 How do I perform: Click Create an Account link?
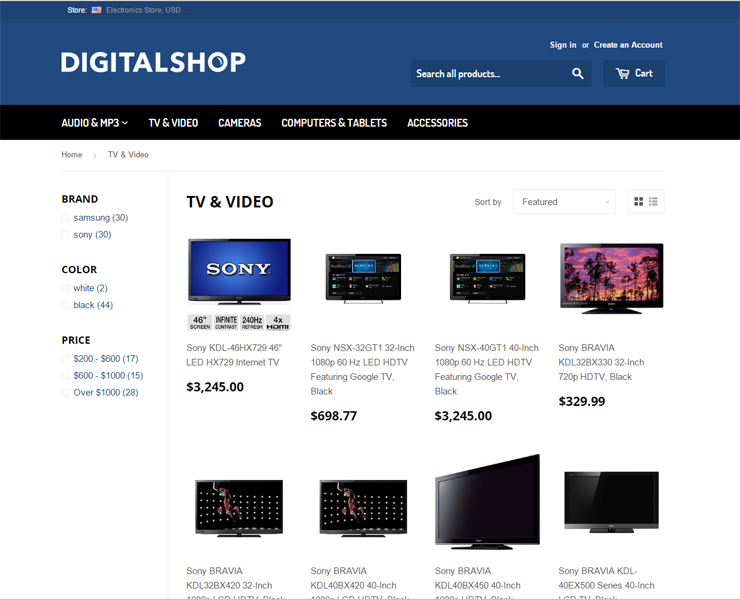pyautogui.click(x=628, y=45)
